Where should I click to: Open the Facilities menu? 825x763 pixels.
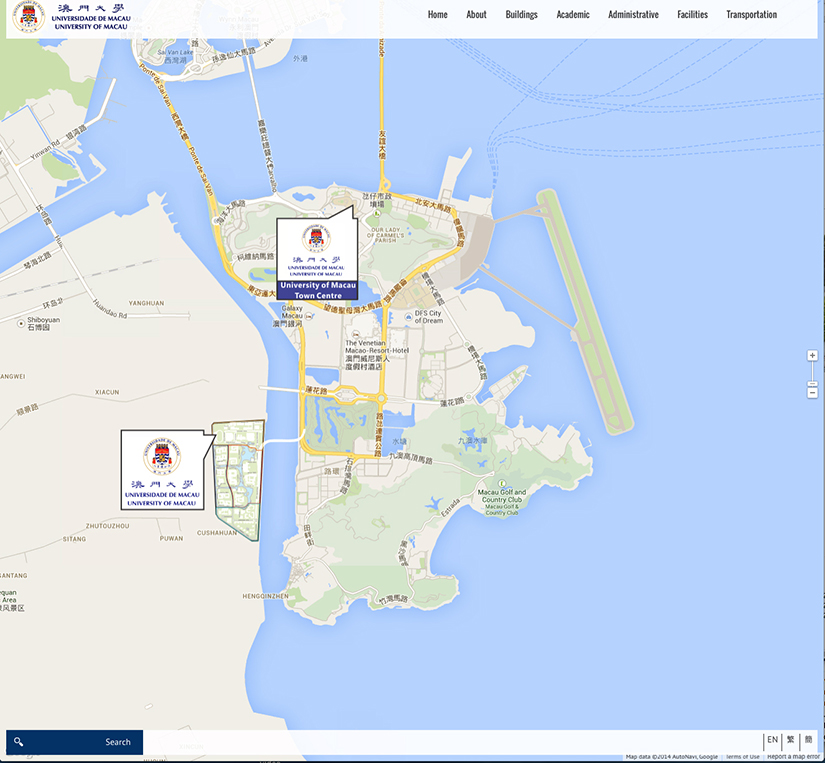tap(692, 15)
